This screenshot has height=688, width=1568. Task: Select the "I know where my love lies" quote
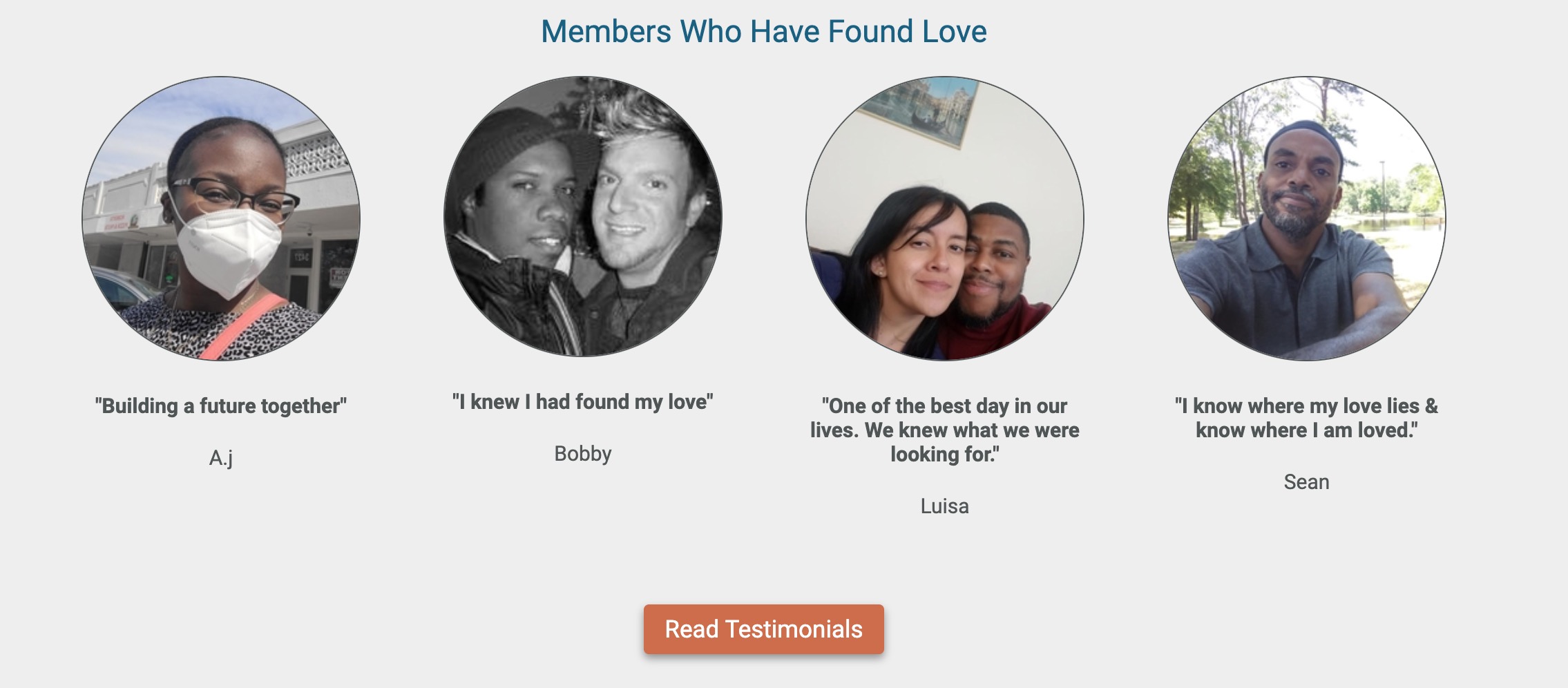coord(1307,418)
